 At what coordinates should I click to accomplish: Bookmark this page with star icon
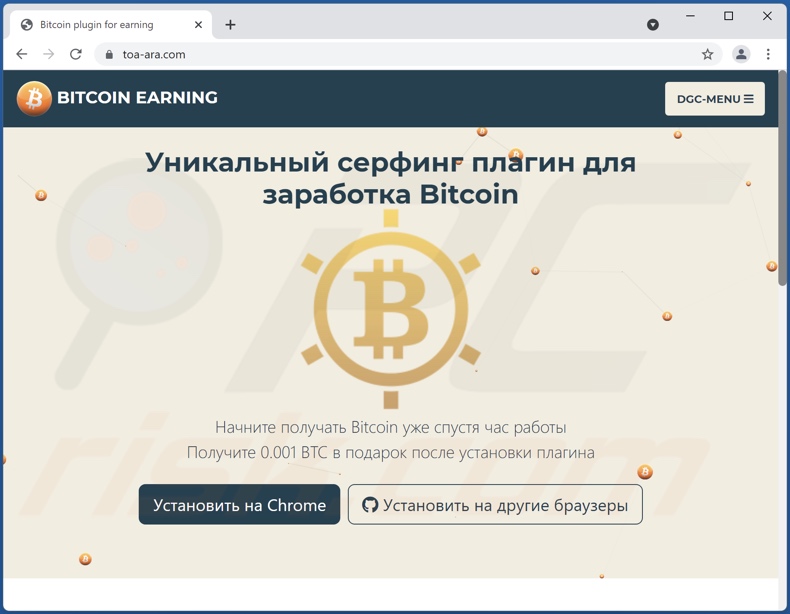coord(707,54)
